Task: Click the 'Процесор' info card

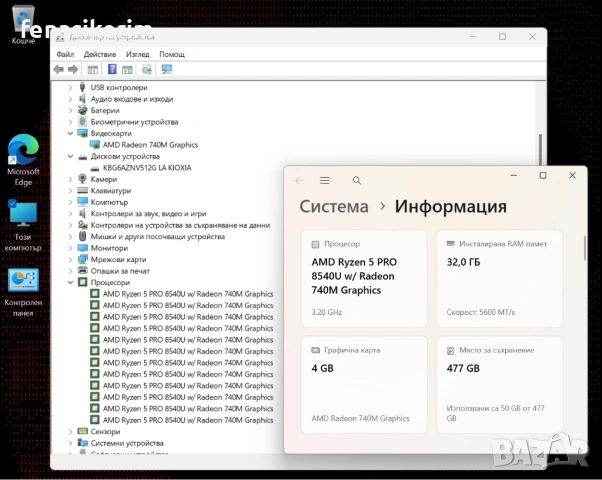Action: [364, 279]
